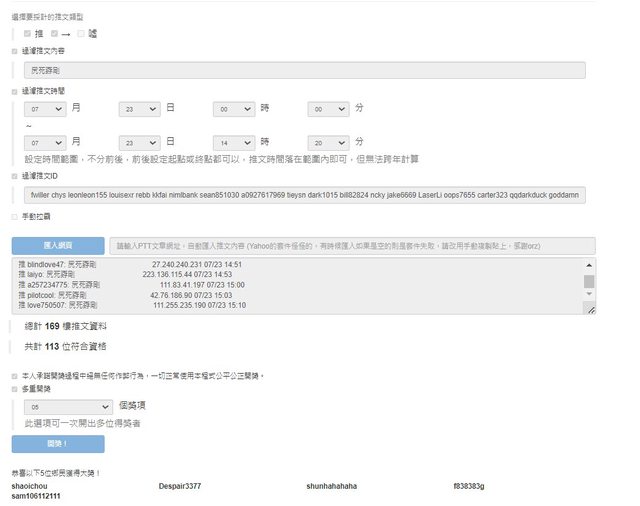640x506 pixels.
Task: Toggle the 噓 comment type checkbox
Action: [x=81, y=34]
